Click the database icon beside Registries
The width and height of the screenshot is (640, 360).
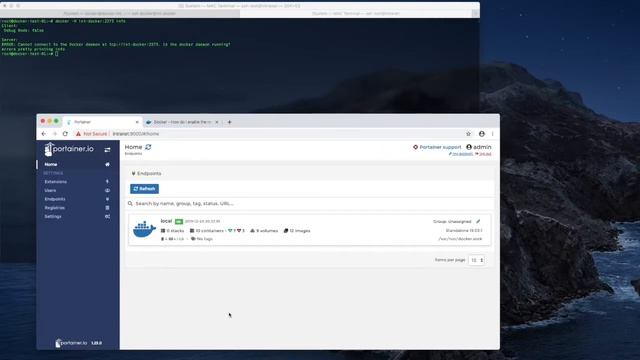tap(107, 208)
